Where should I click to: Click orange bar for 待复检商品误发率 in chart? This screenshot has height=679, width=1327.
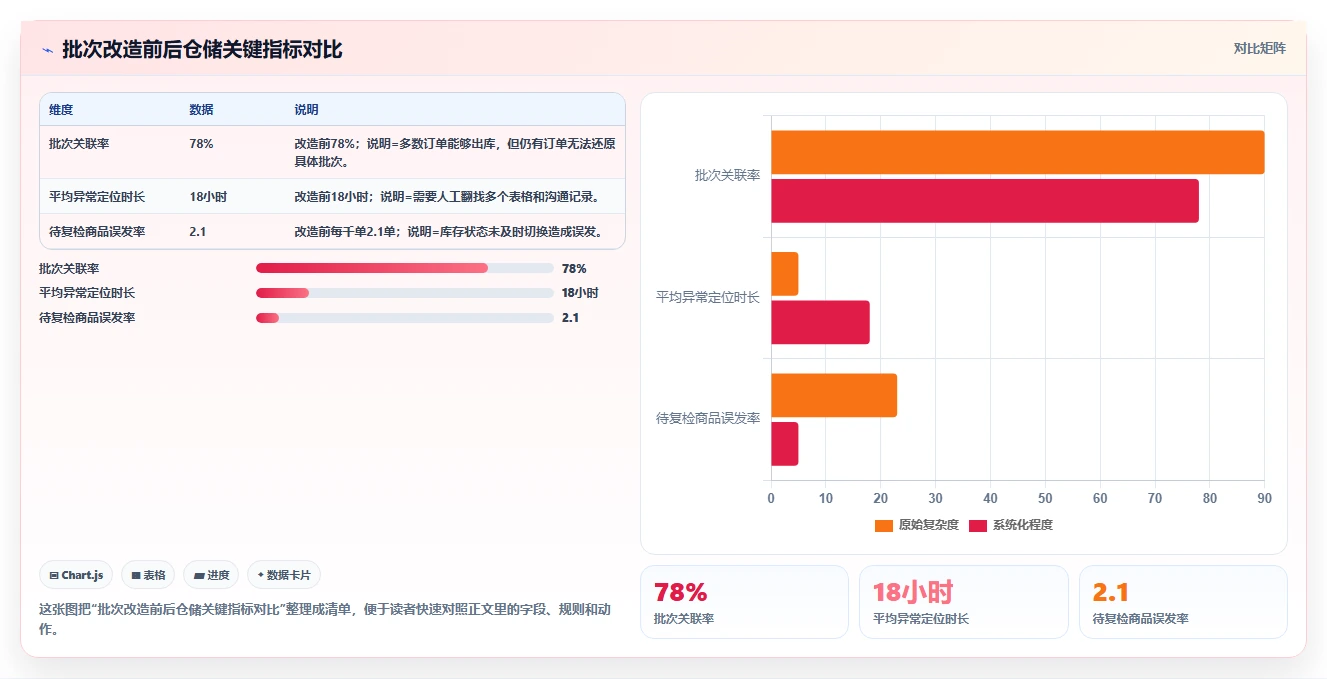coord(834,395)
